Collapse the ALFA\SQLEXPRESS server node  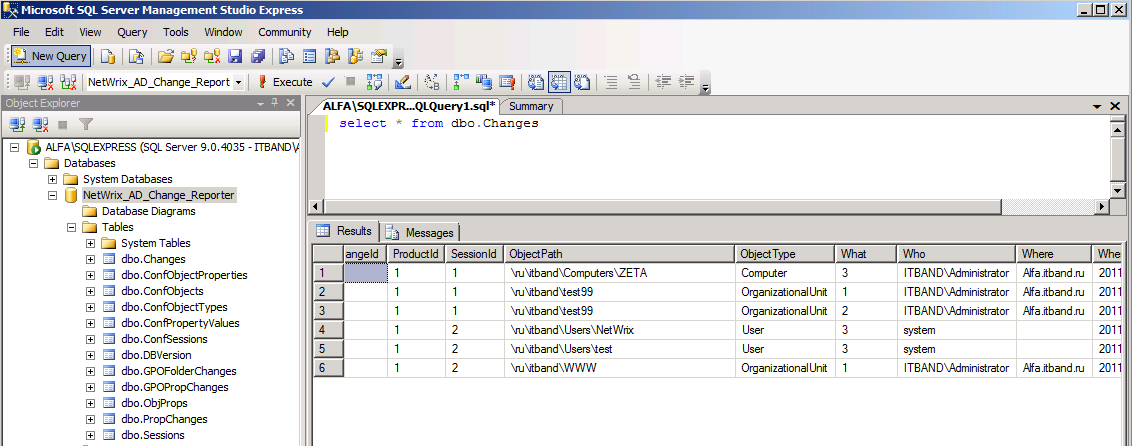14,147
